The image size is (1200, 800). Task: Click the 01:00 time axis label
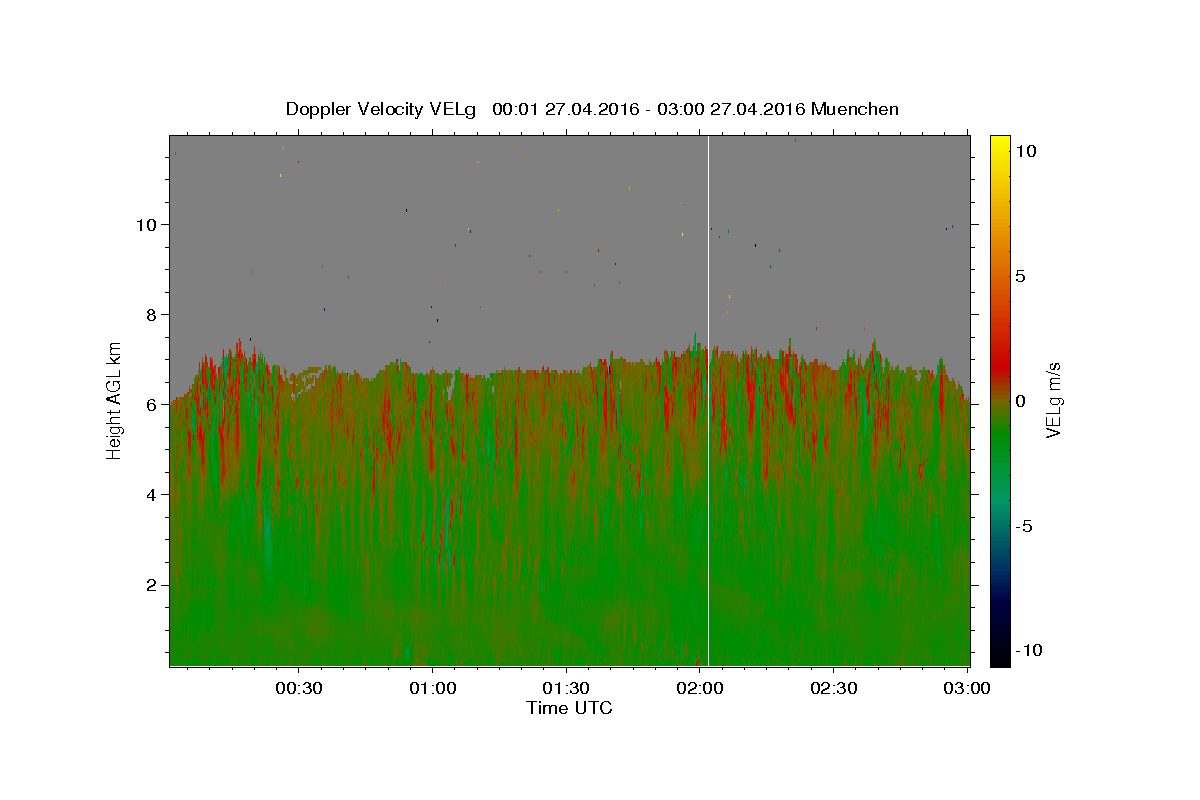tap(432, 688)
